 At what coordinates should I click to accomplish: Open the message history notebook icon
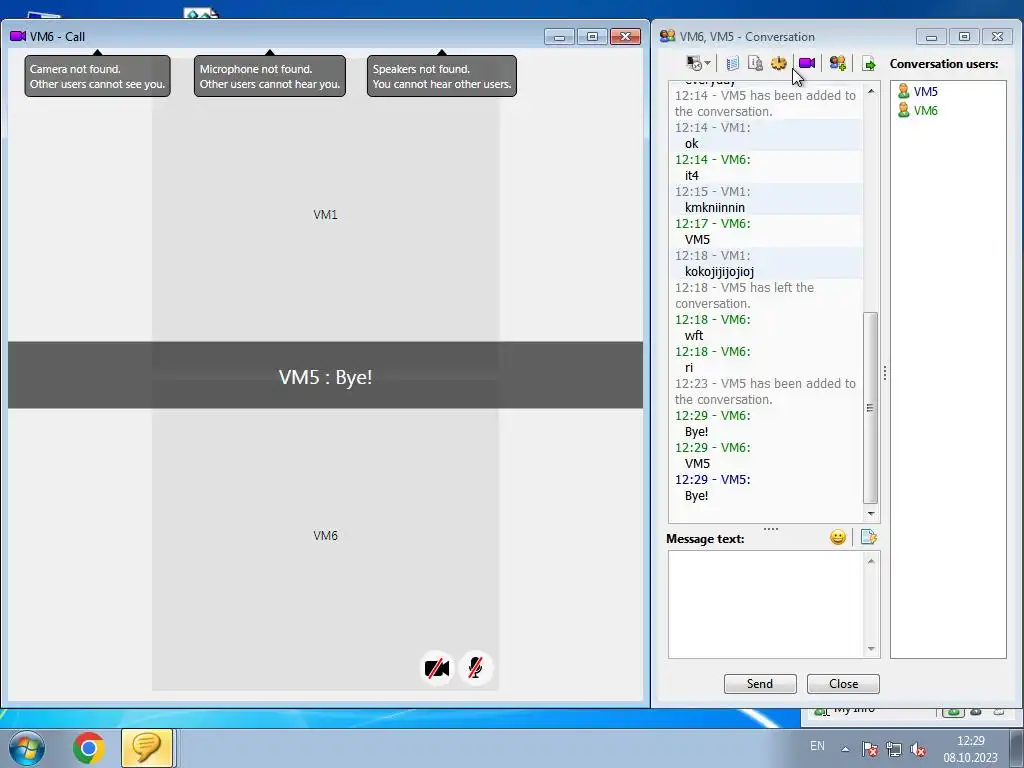click(733, 63)
